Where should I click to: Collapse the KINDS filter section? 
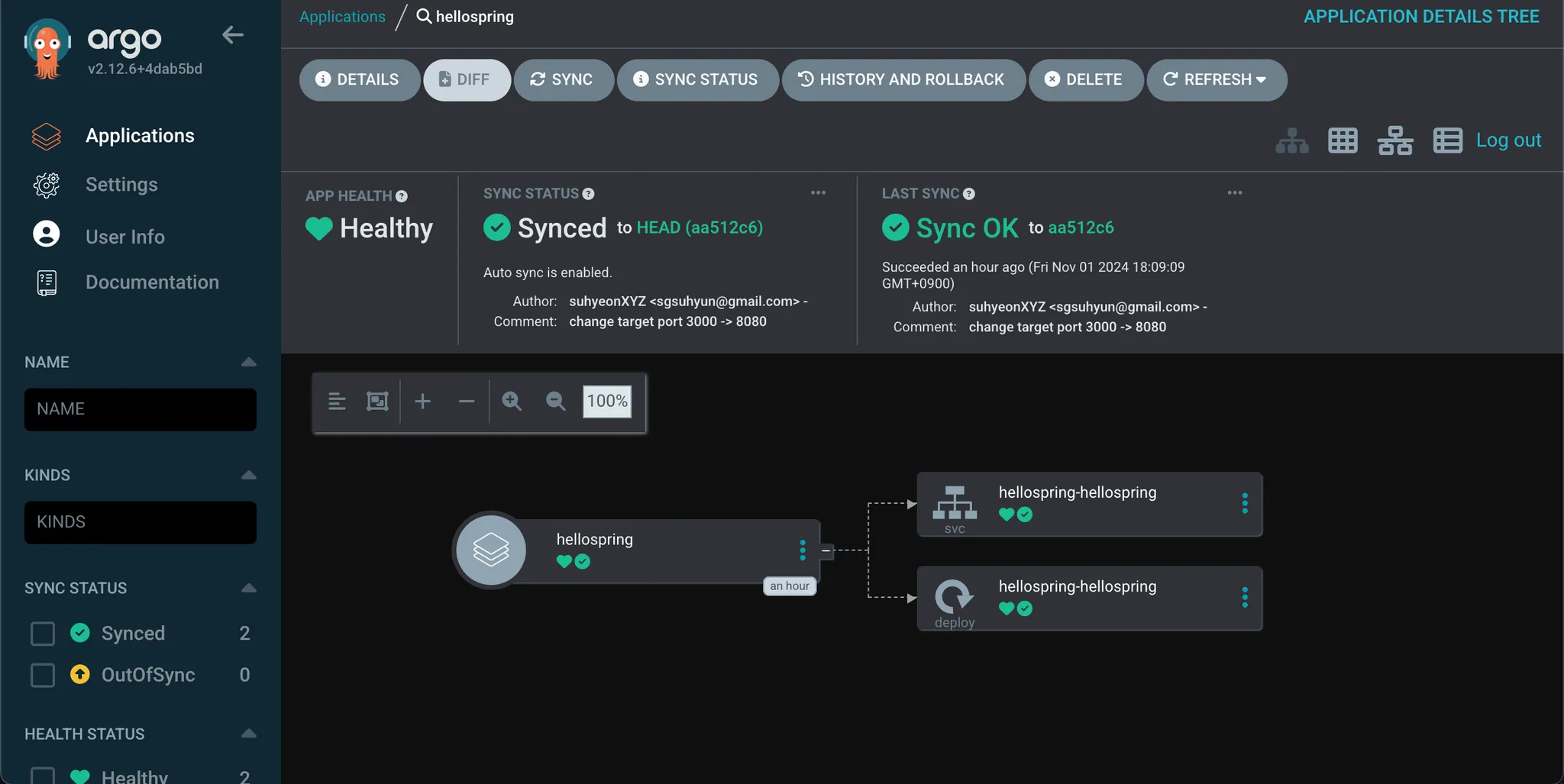pos(249,475)
